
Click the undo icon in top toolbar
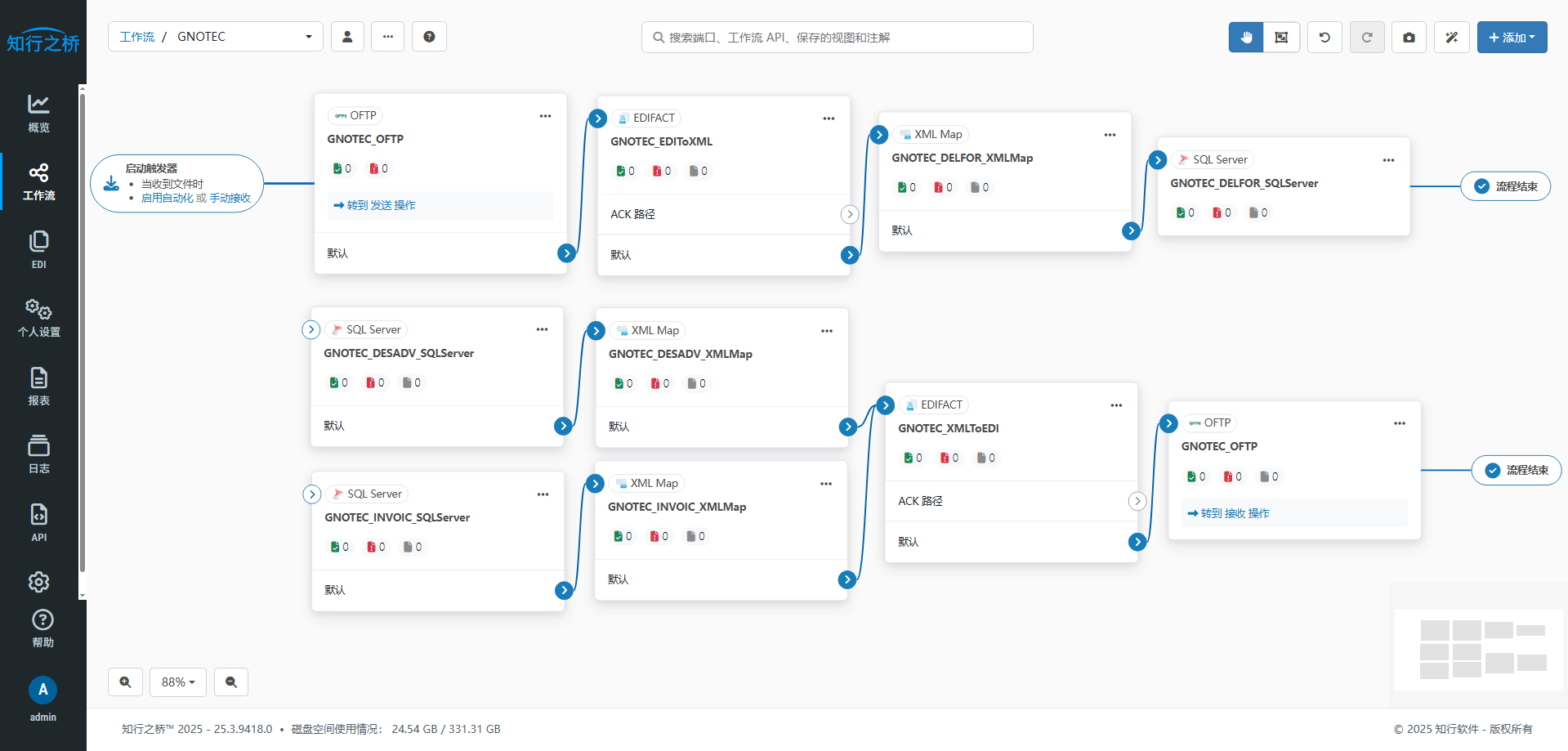click(x=1325, y=37)
